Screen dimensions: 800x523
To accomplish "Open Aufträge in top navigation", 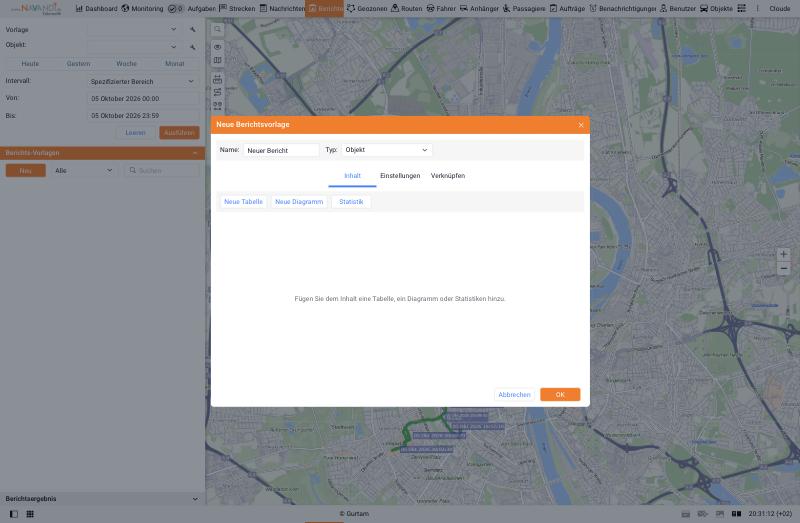I will point(567,9).
